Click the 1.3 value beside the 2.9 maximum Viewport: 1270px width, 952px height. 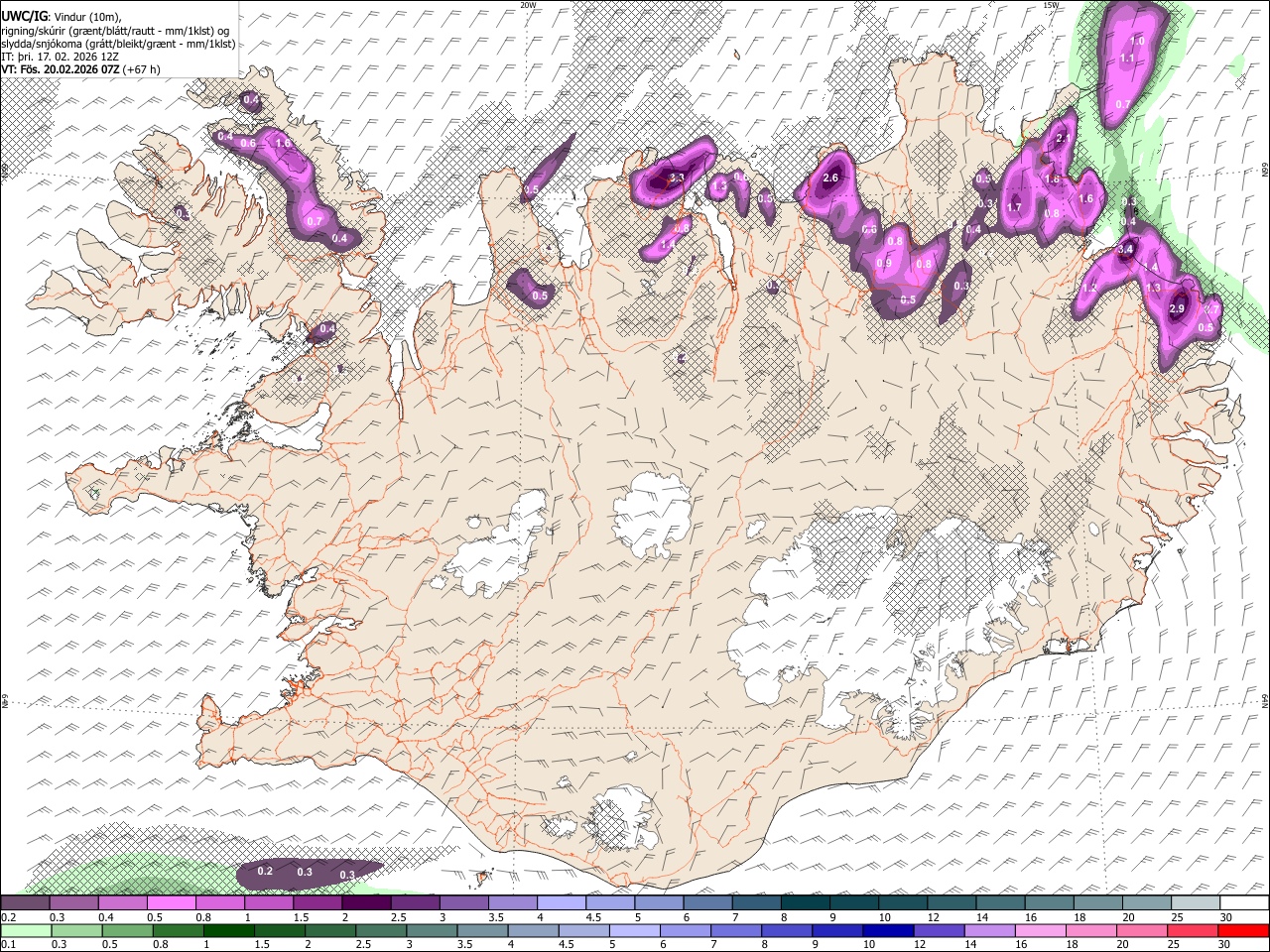point(1153,288)
